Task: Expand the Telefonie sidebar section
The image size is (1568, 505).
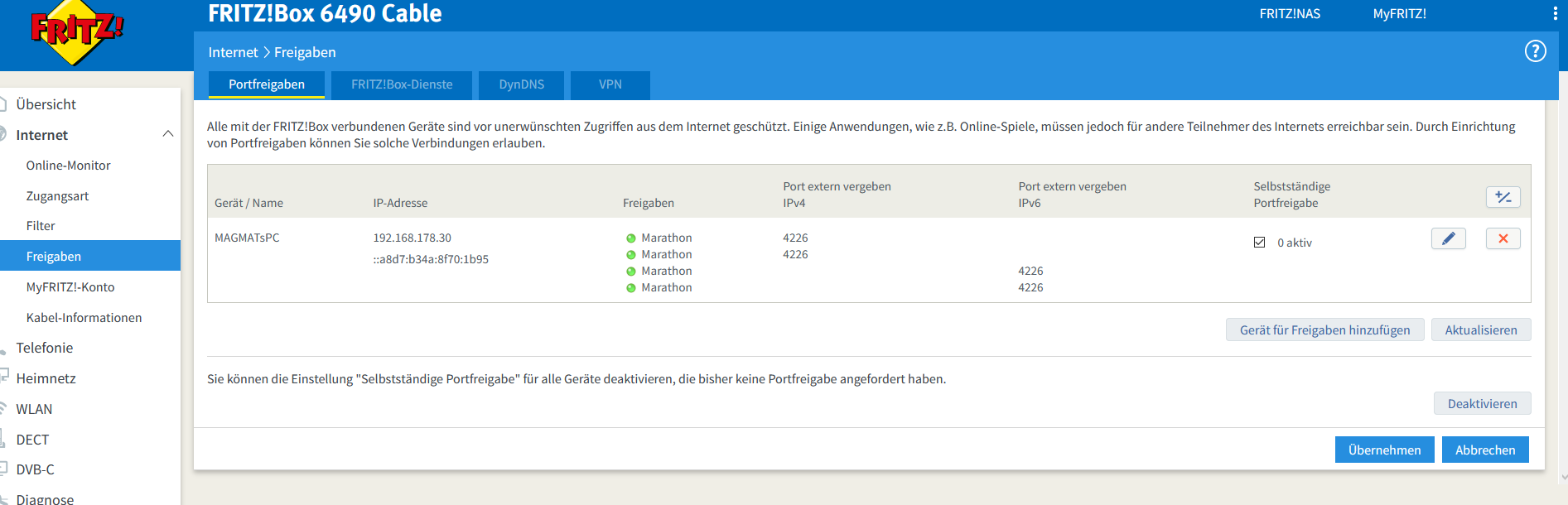Action: [45, 348]
